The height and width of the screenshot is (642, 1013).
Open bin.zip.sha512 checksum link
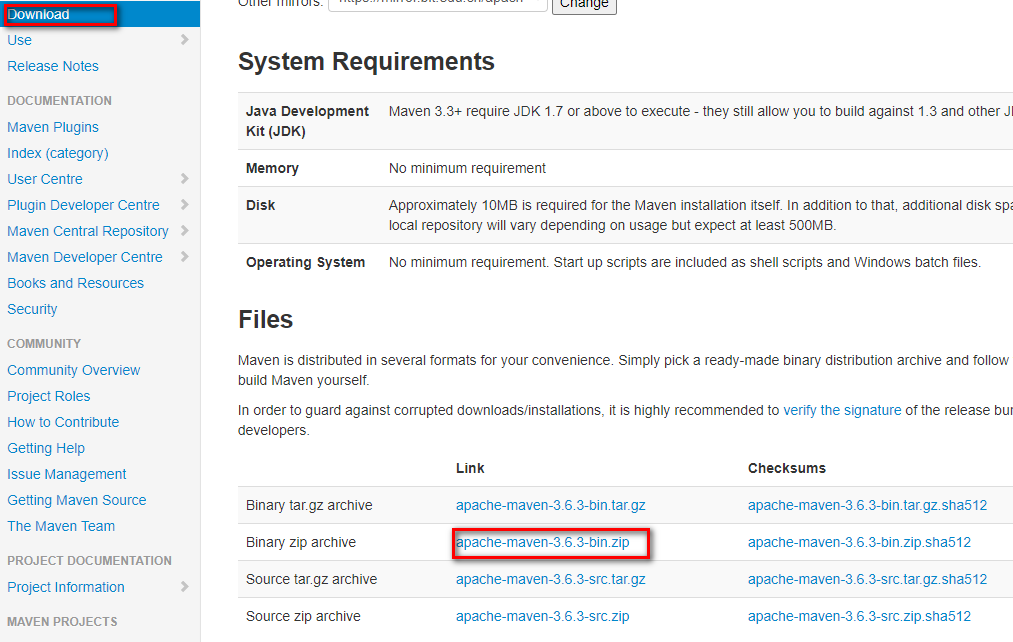(859, 543)
